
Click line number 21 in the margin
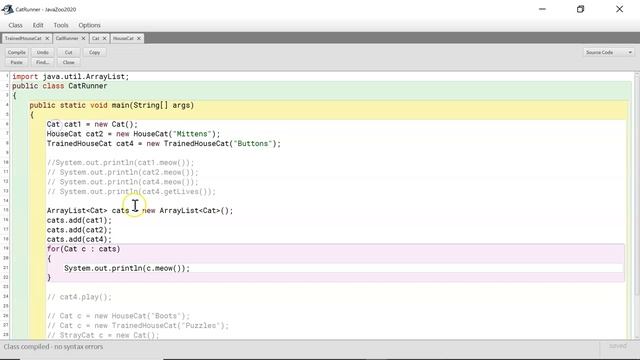point(6,268)
